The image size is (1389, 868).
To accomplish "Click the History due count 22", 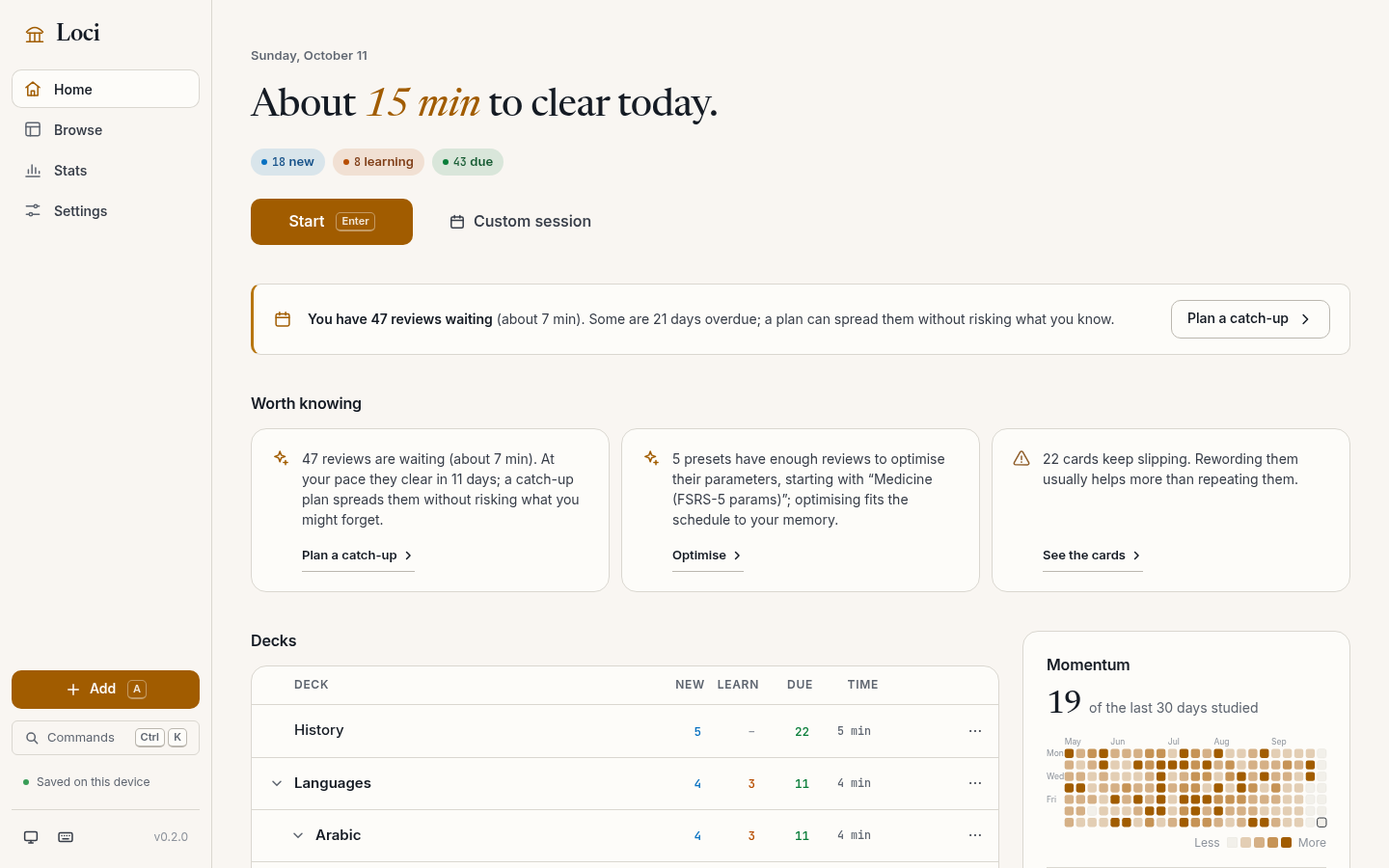I will 802,732.
